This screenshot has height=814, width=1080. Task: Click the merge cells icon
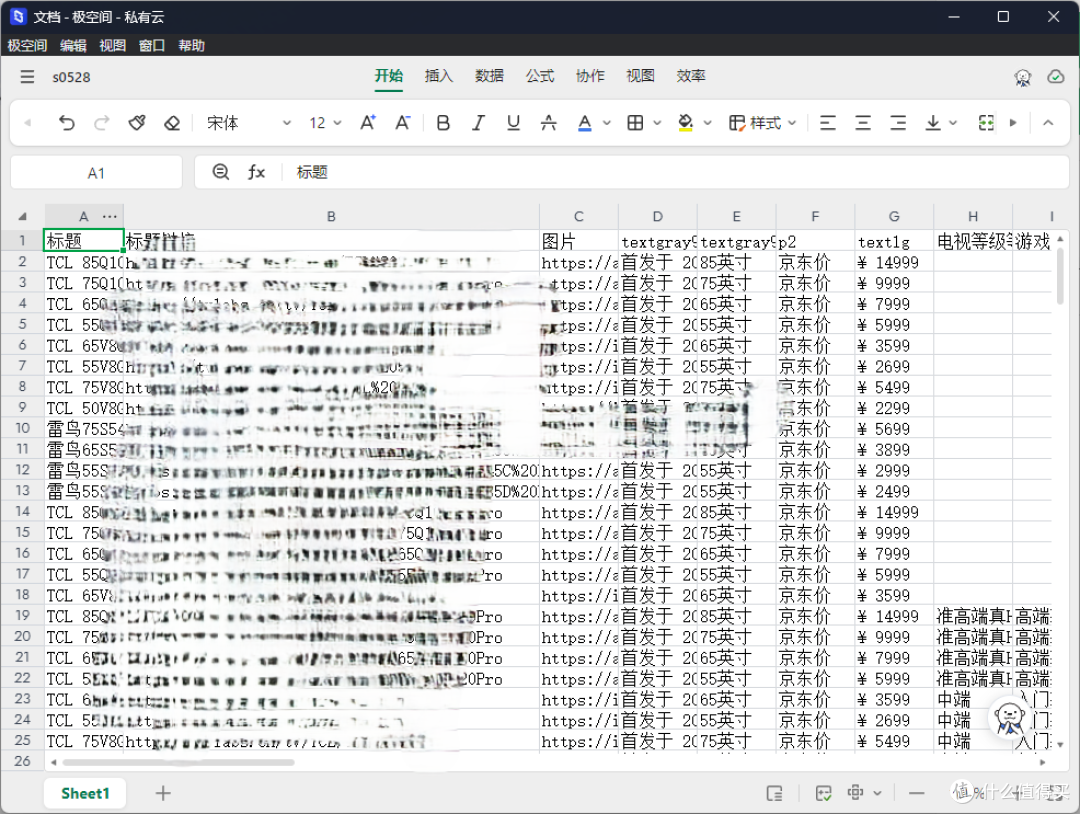pos(986,123)
